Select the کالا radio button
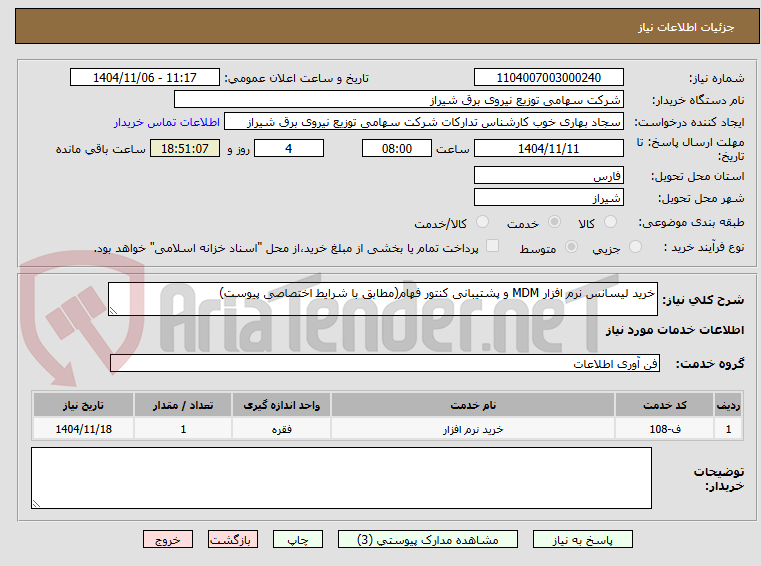This screenshot has width=761, height=566. 610,222
